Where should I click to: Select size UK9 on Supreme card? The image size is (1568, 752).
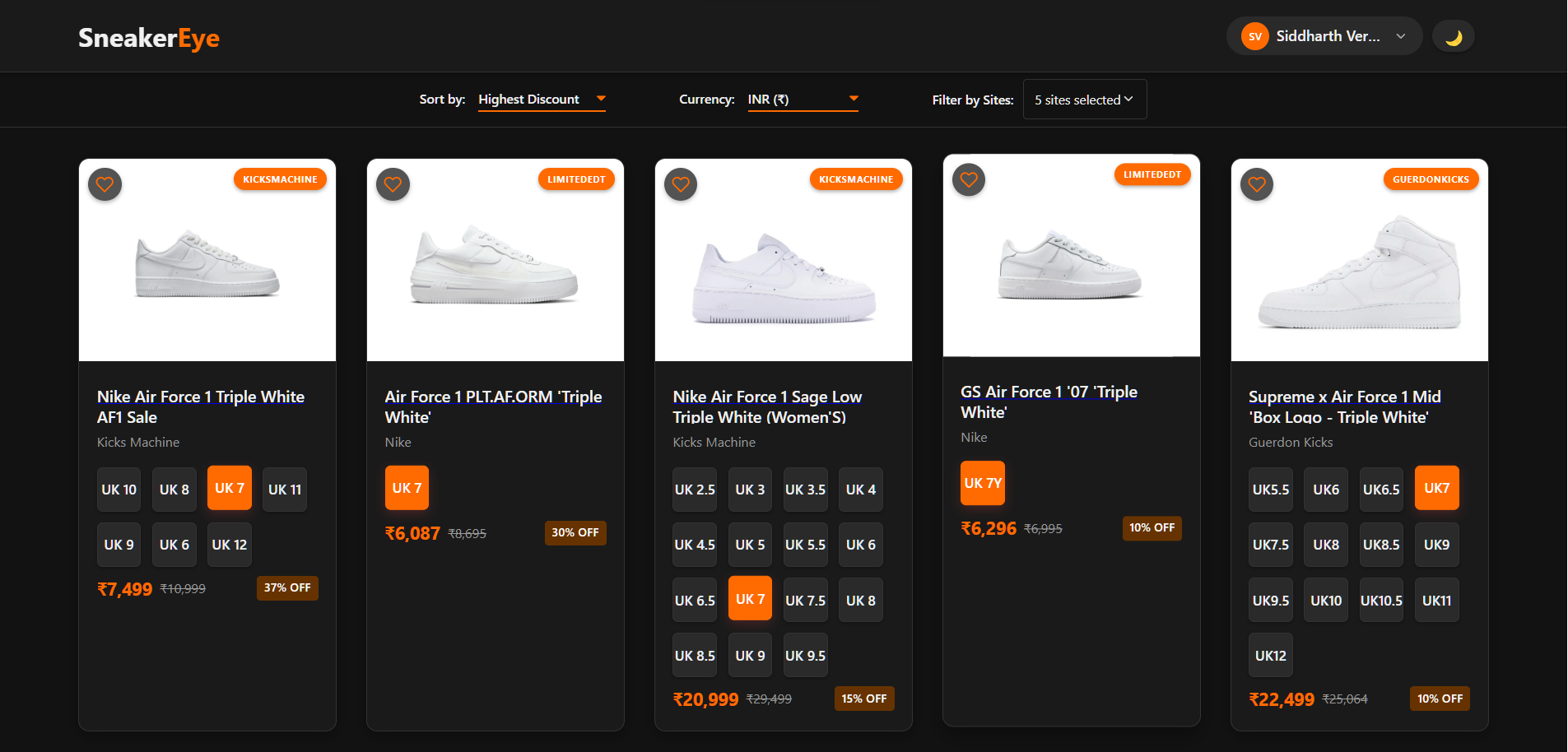click(1436, 545)
